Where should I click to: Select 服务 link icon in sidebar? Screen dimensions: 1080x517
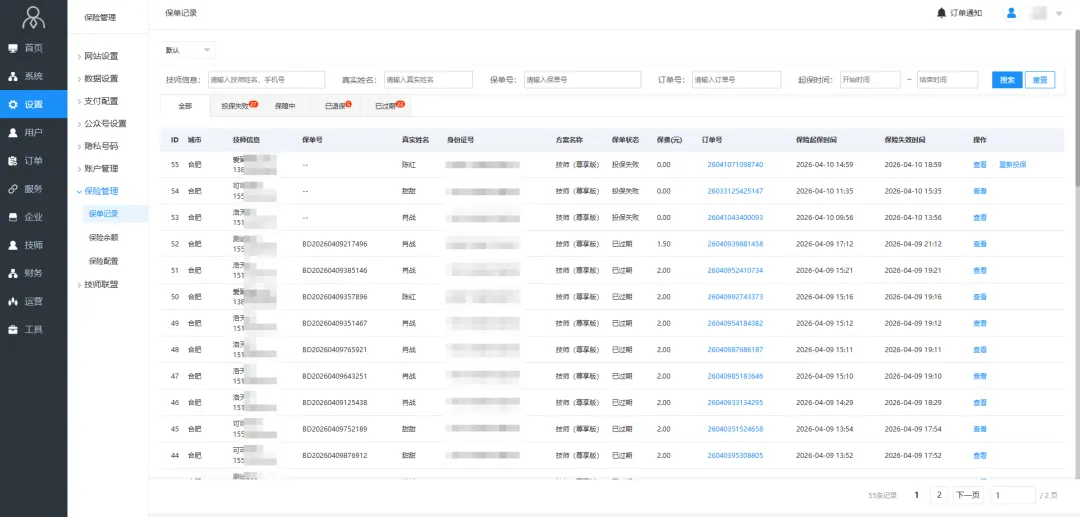(x=14, y=188)
